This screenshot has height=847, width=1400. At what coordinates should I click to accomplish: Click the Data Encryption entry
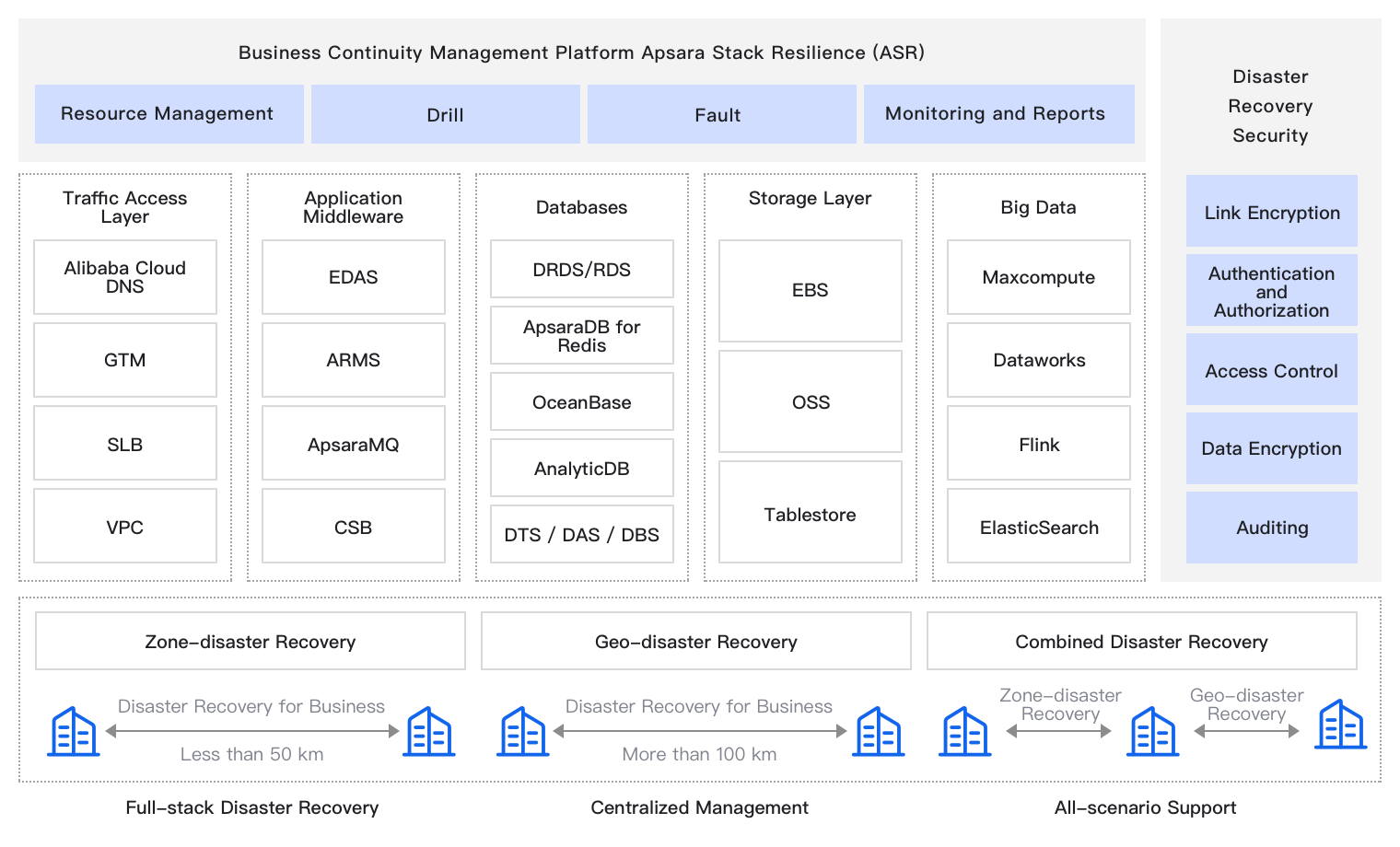pyautogui.click(x=1271, y=448)
